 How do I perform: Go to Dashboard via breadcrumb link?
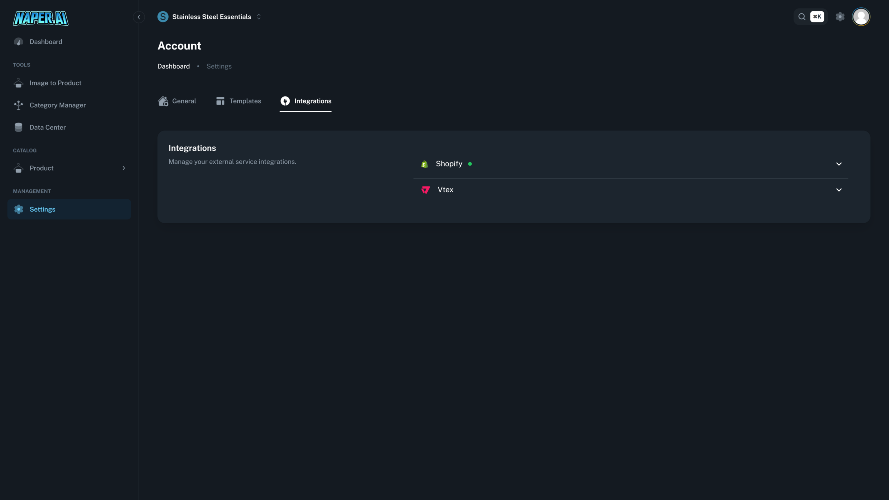point(173,66)
